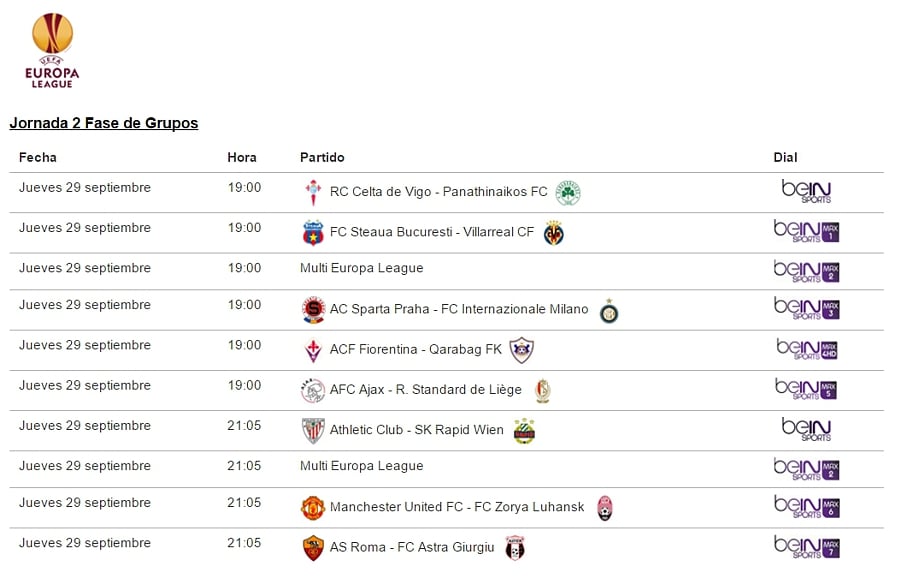The height and width of the screenshot is (585, 900).
Task: Click the UEFA Europa League logo
Action: coord(54,50)
